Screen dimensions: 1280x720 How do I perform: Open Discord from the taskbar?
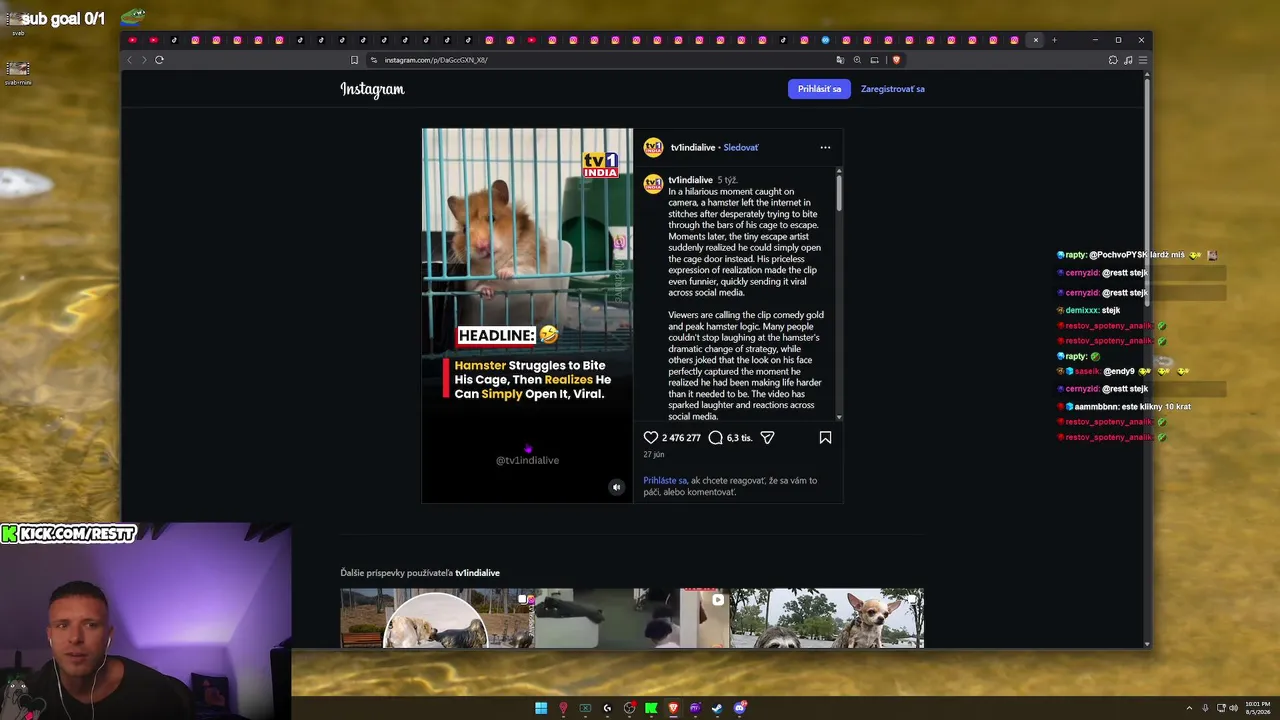(740, 708)
